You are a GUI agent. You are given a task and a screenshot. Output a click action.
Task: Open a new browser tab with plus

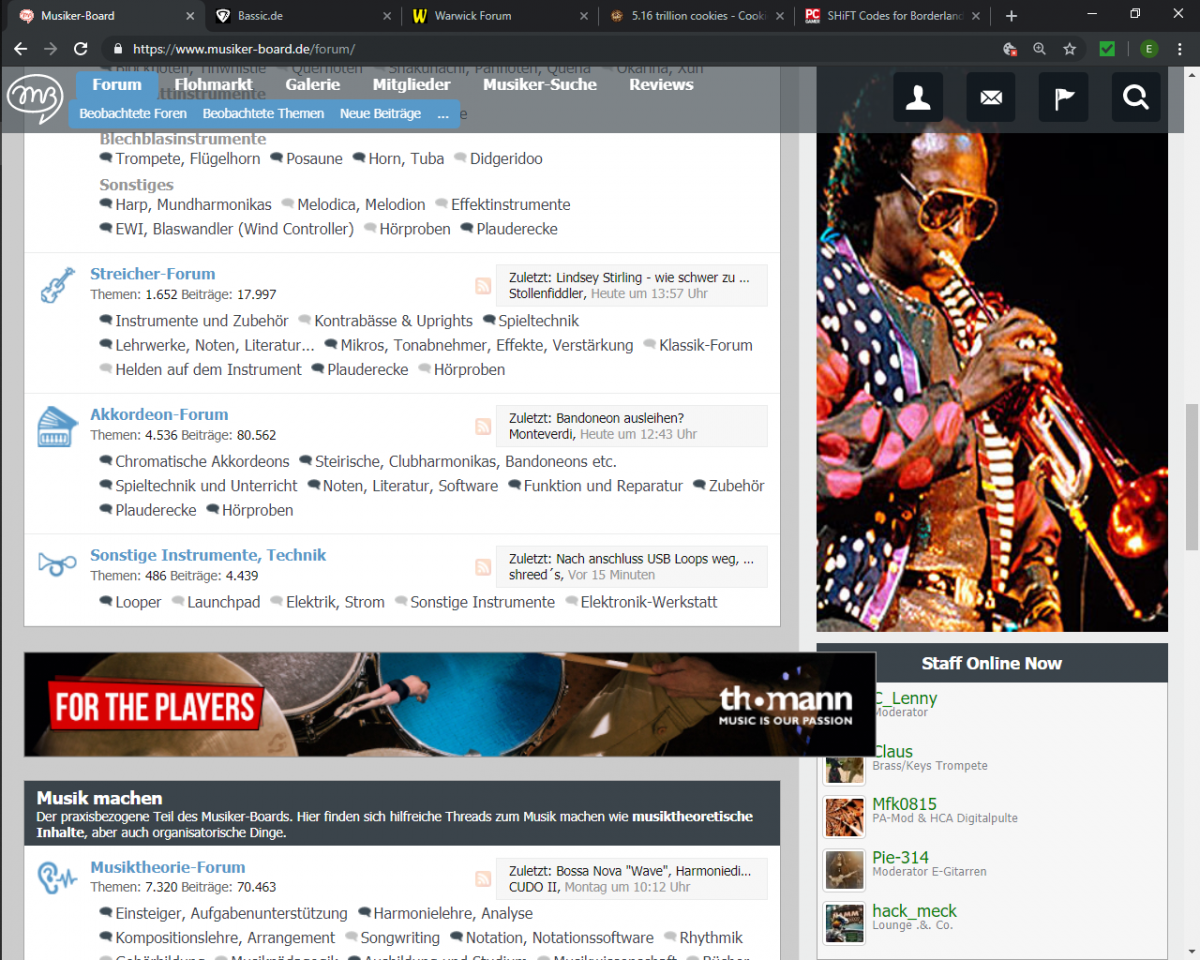tap(1011, 16)
